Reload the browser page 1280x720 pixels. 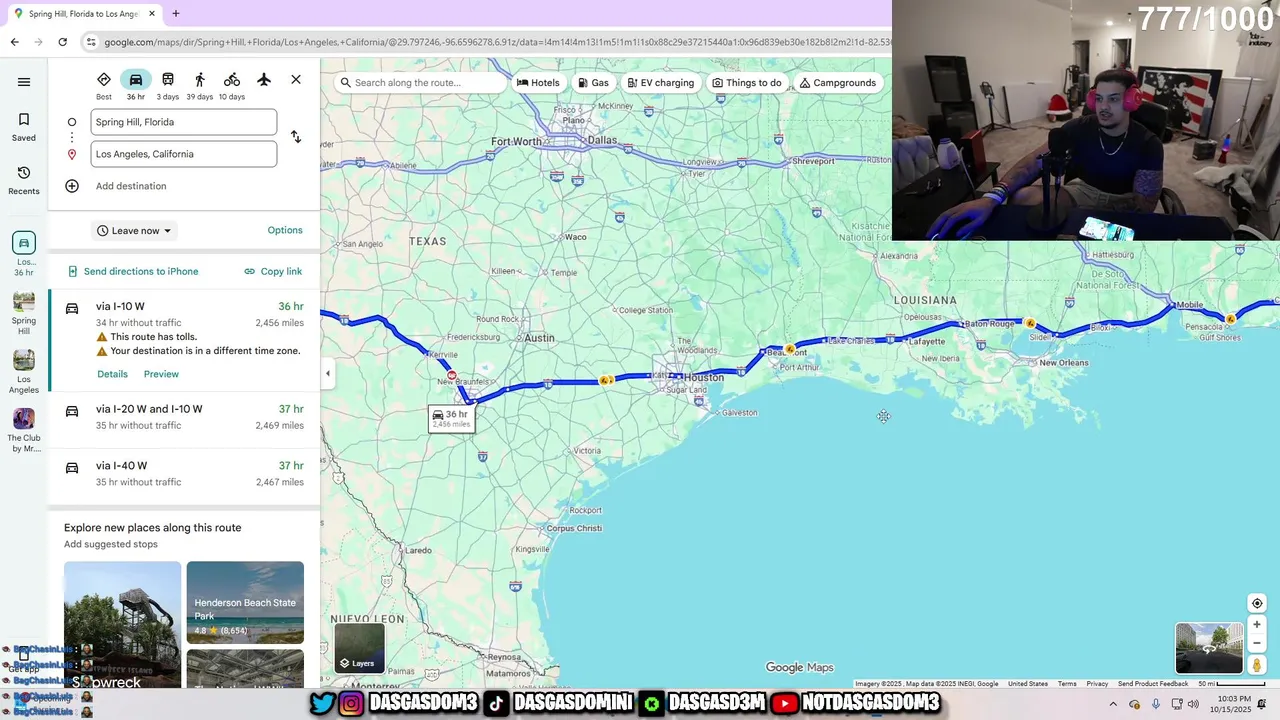[62, 42]
